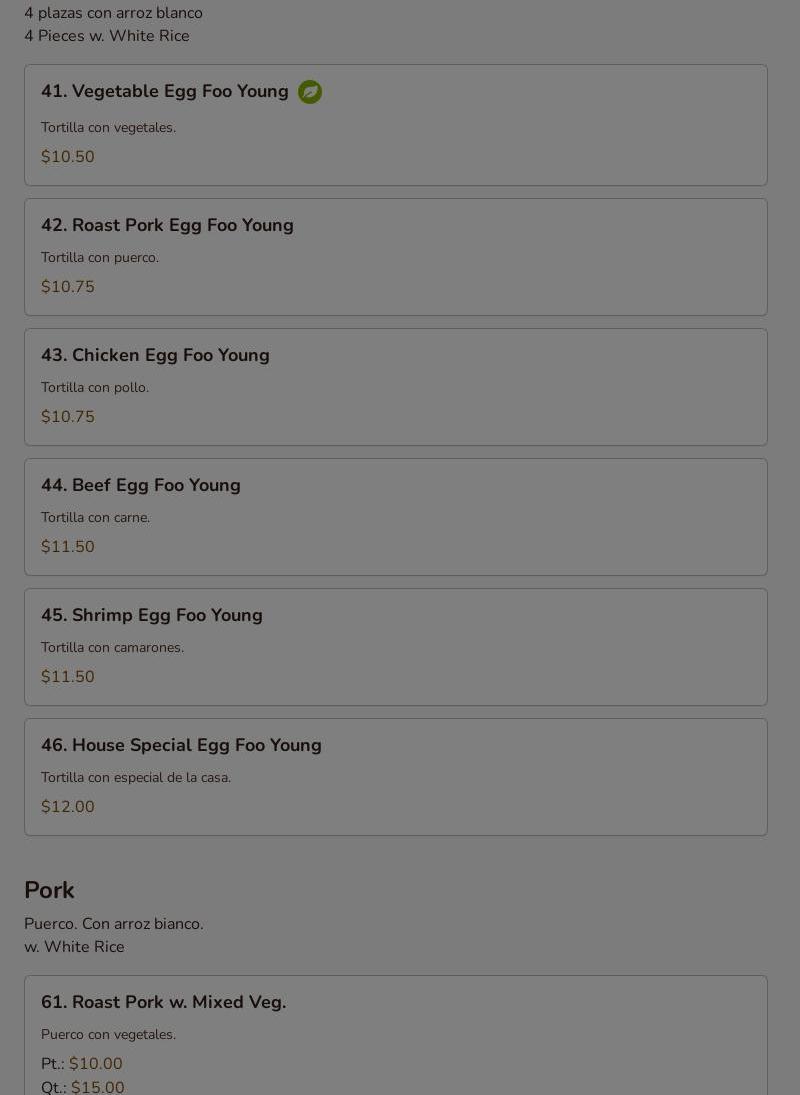Open 41. Vegetable Egg Foo Young item
This screenshot has height=1095, width=800.
[x=164, y=92]
